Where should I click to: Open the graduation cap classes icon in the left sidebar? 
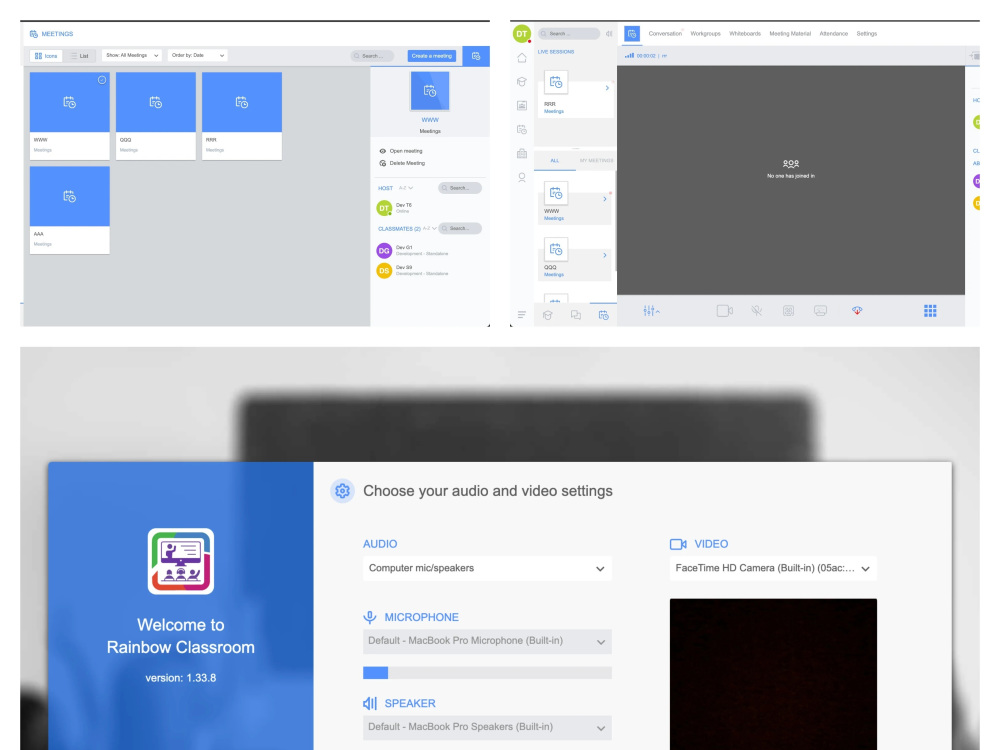click(522, 82)
